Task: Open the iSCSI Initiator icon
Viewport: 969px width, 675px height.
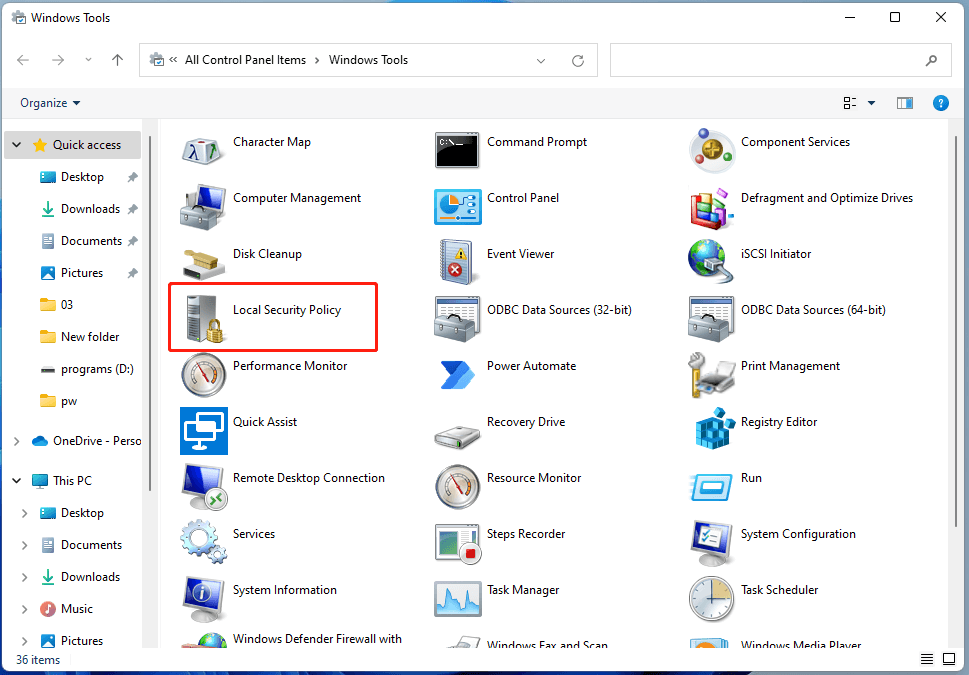Action: click(709, 261)
